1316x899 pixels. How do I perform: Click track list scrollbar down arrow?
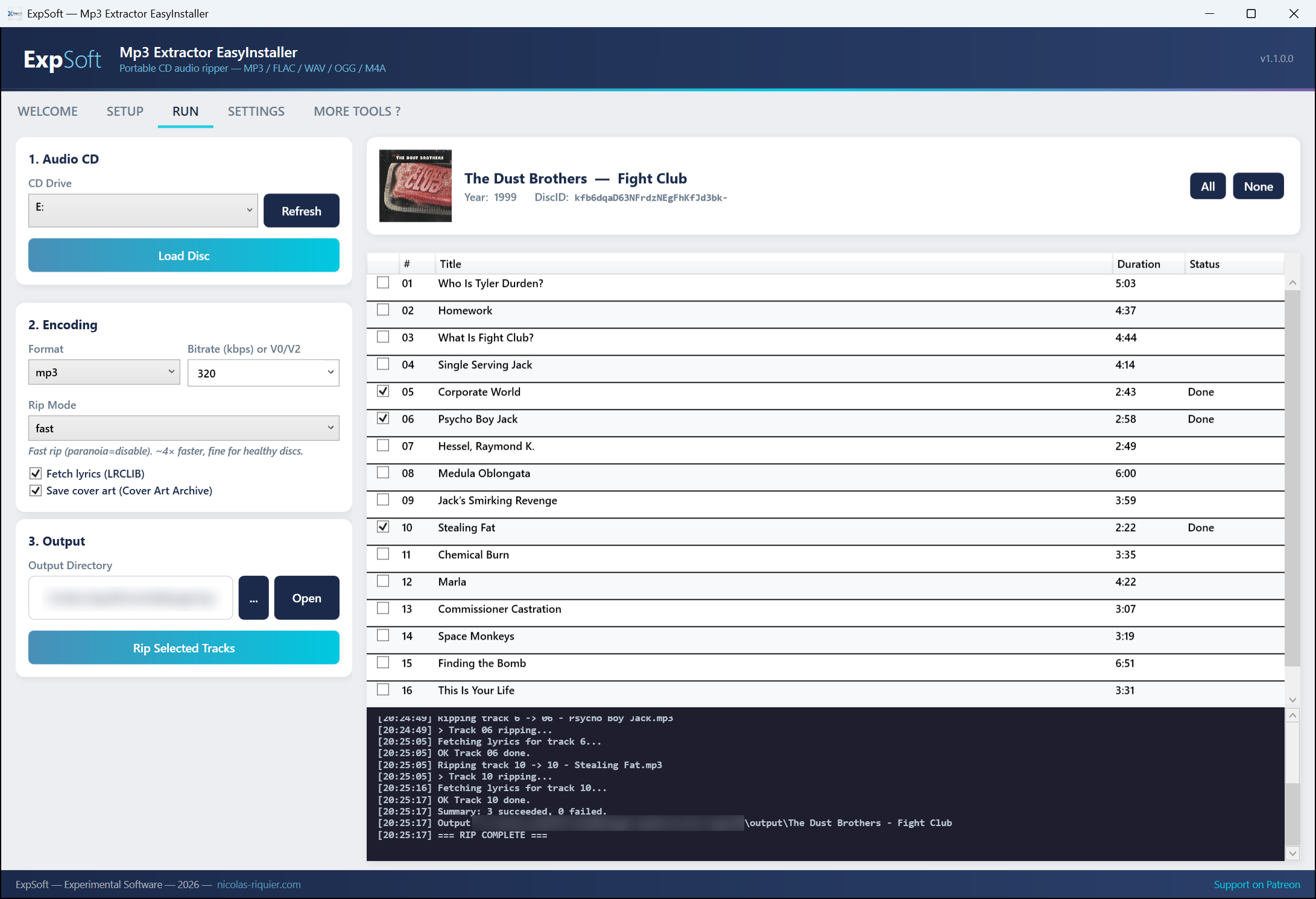coord(1292,699)
